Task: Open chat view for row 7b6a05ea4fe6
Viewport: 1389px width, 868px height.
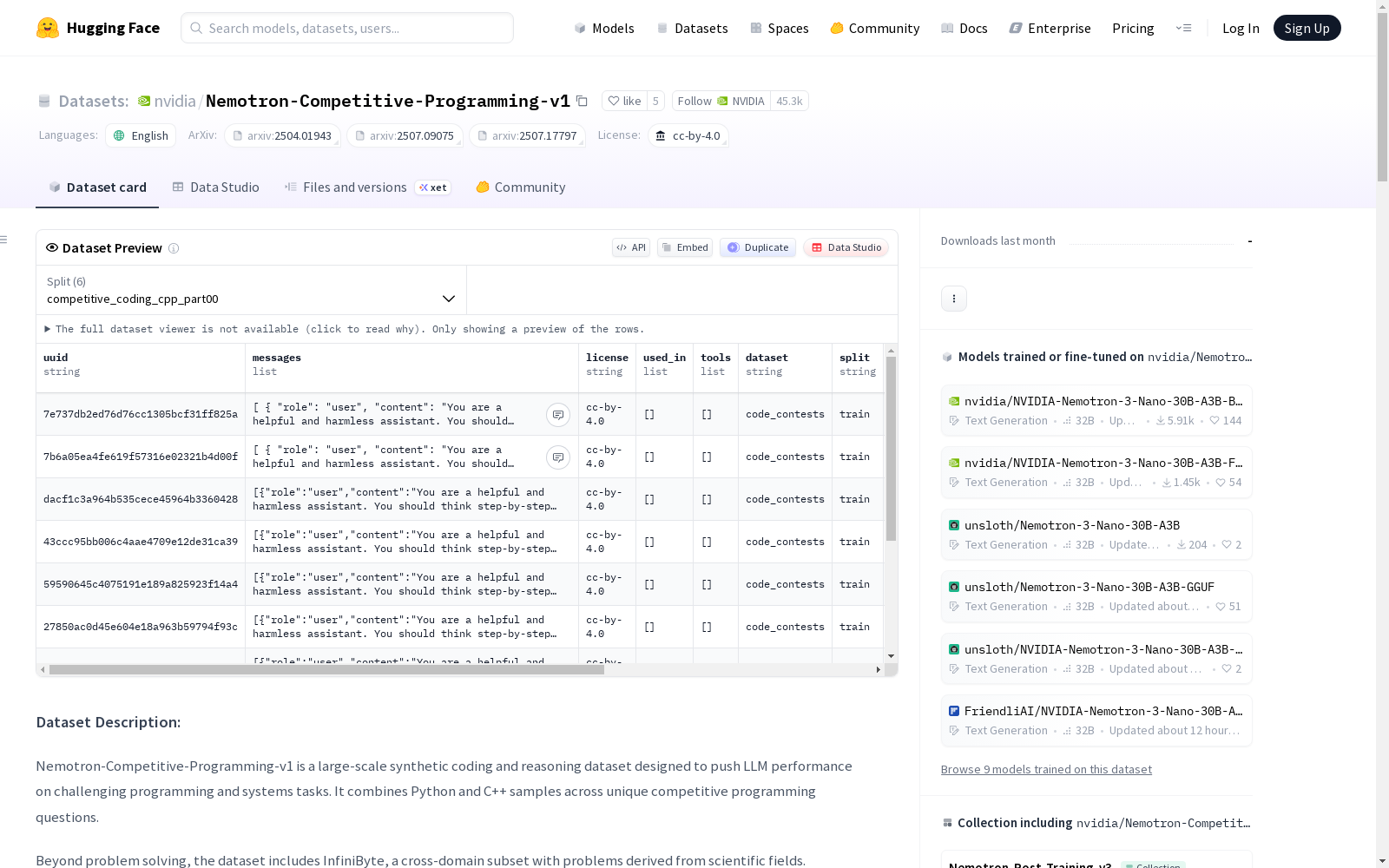Action: 558,457
